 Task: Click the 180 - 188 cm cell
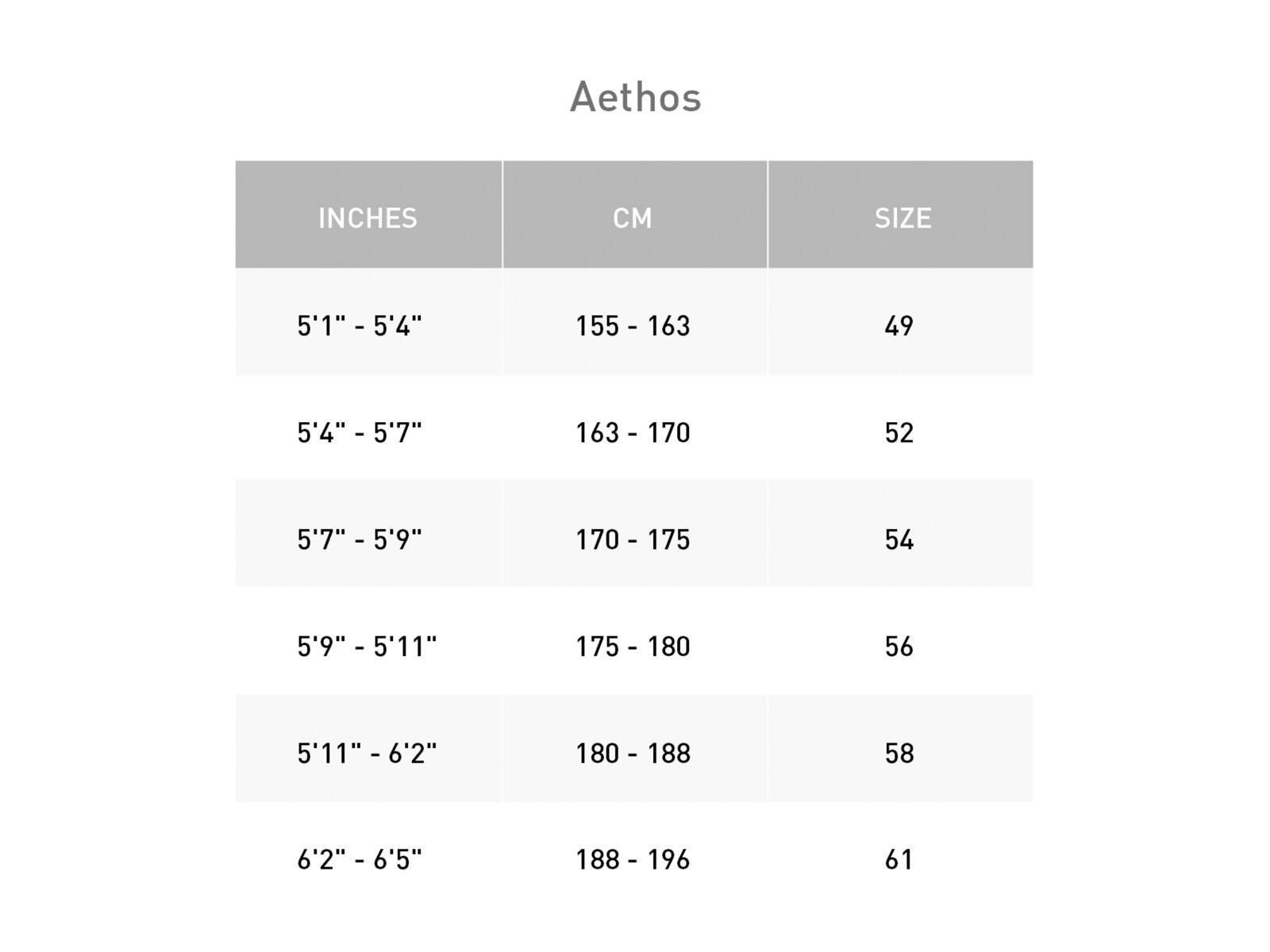pyautogui.click(x=633, y=754)
